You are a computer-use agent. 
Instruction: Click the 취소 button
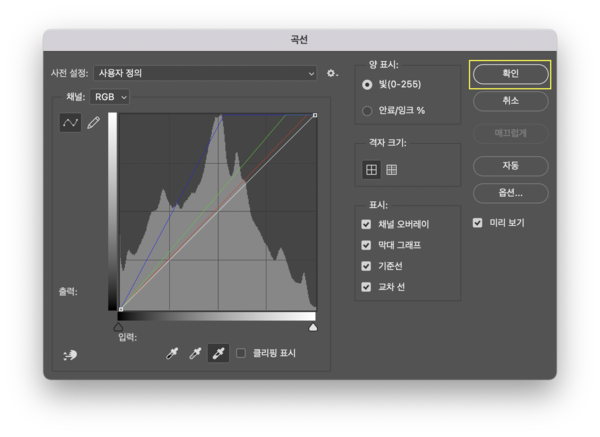pos(510,101)
